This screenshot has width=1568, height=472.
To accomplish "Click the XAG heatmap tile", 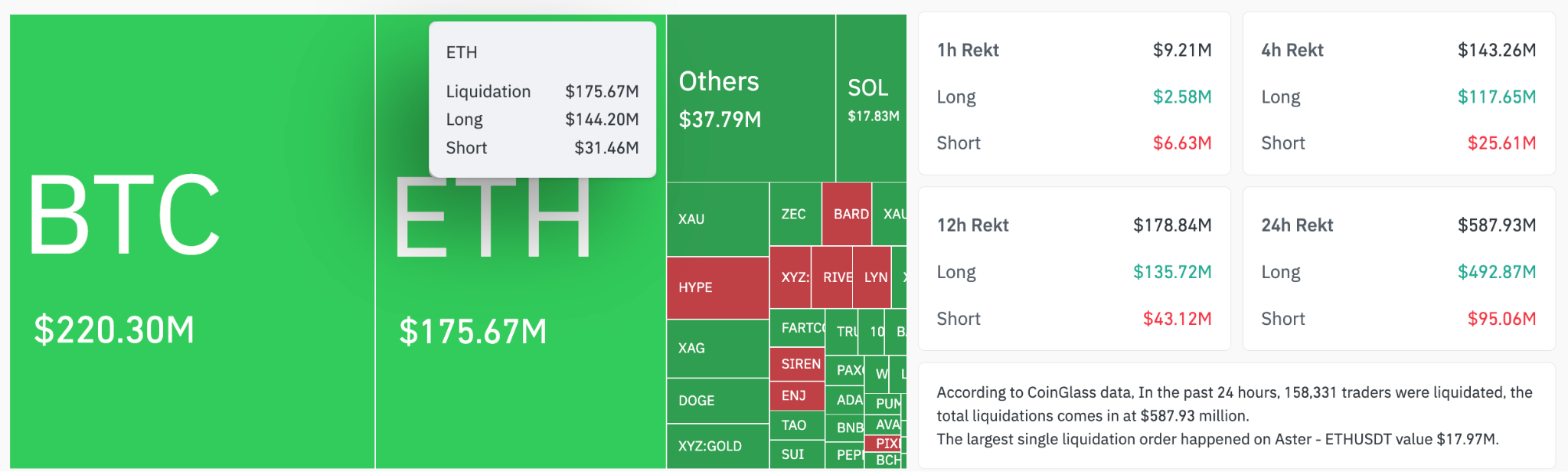I will (x=717, y=348).
